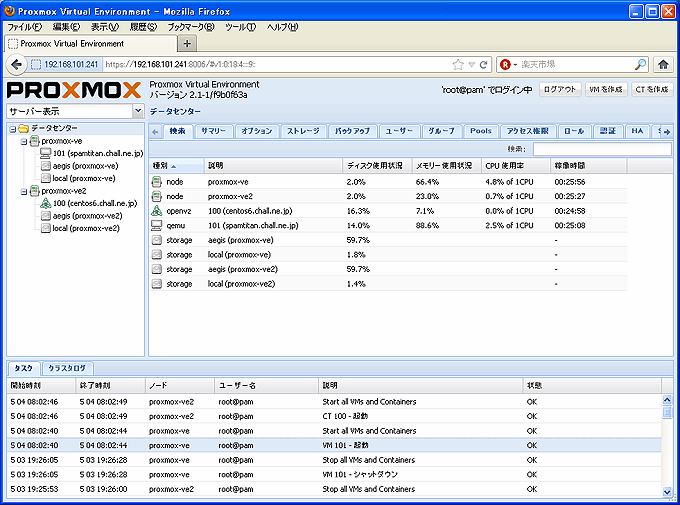Open a new browser tab with plus
The image size is (680, 505).
tap(187, 43)
